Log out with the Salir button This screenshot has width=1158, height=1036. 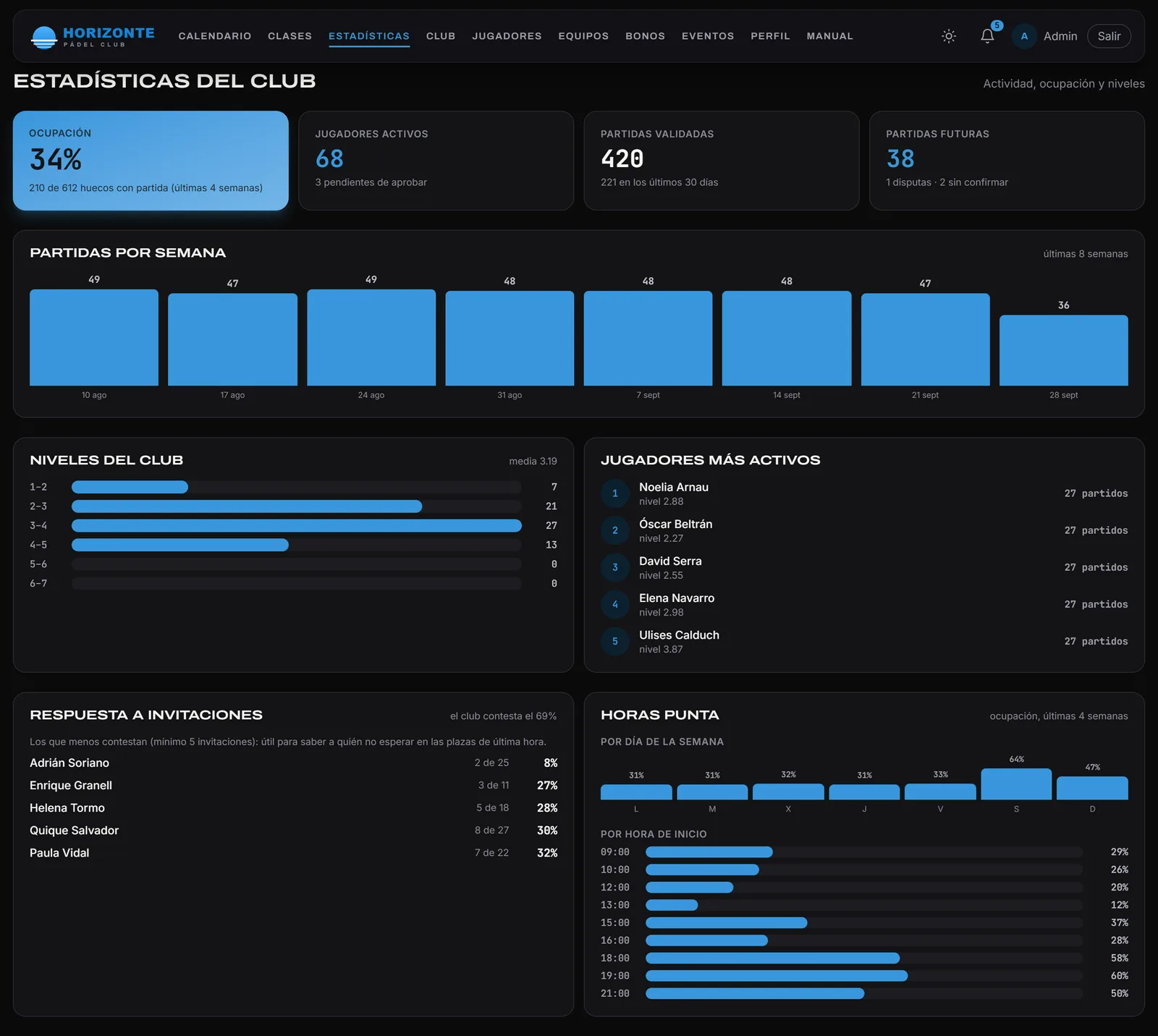1109,36
